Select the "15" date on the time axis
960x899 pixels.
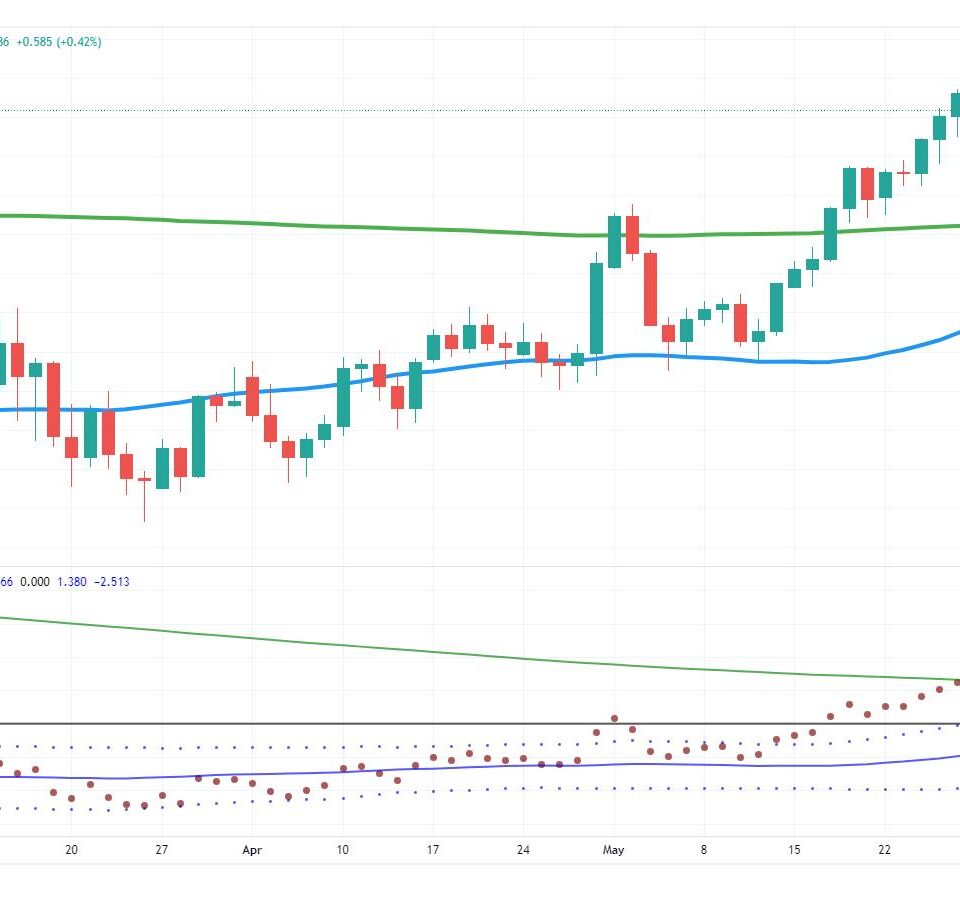click(795, 850)
